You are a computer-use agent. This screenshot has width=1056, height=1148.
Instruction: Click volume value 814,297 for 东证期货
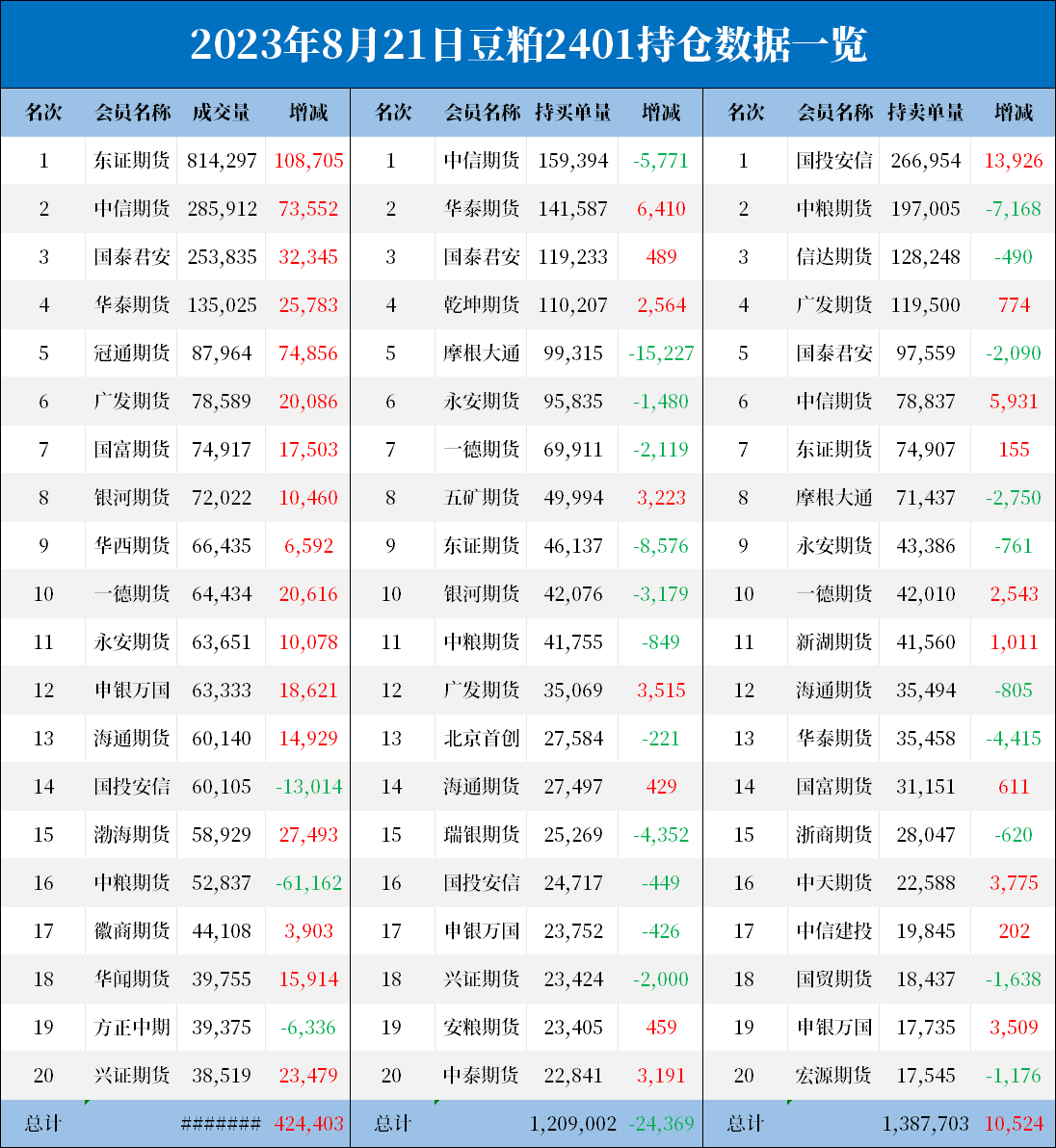(222, 161)
